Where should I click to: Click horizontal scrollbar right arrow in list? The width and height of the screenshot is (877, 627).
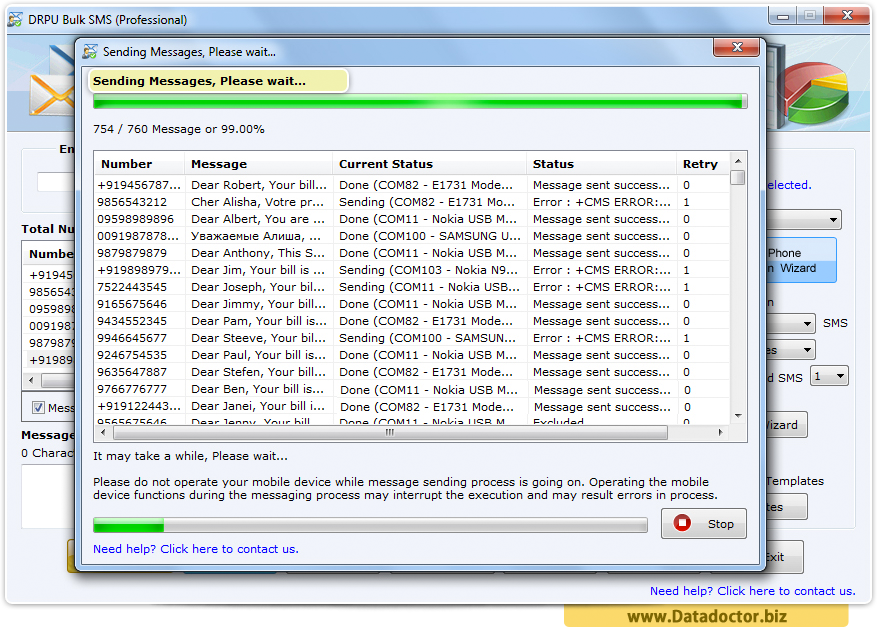click(720, 432)
